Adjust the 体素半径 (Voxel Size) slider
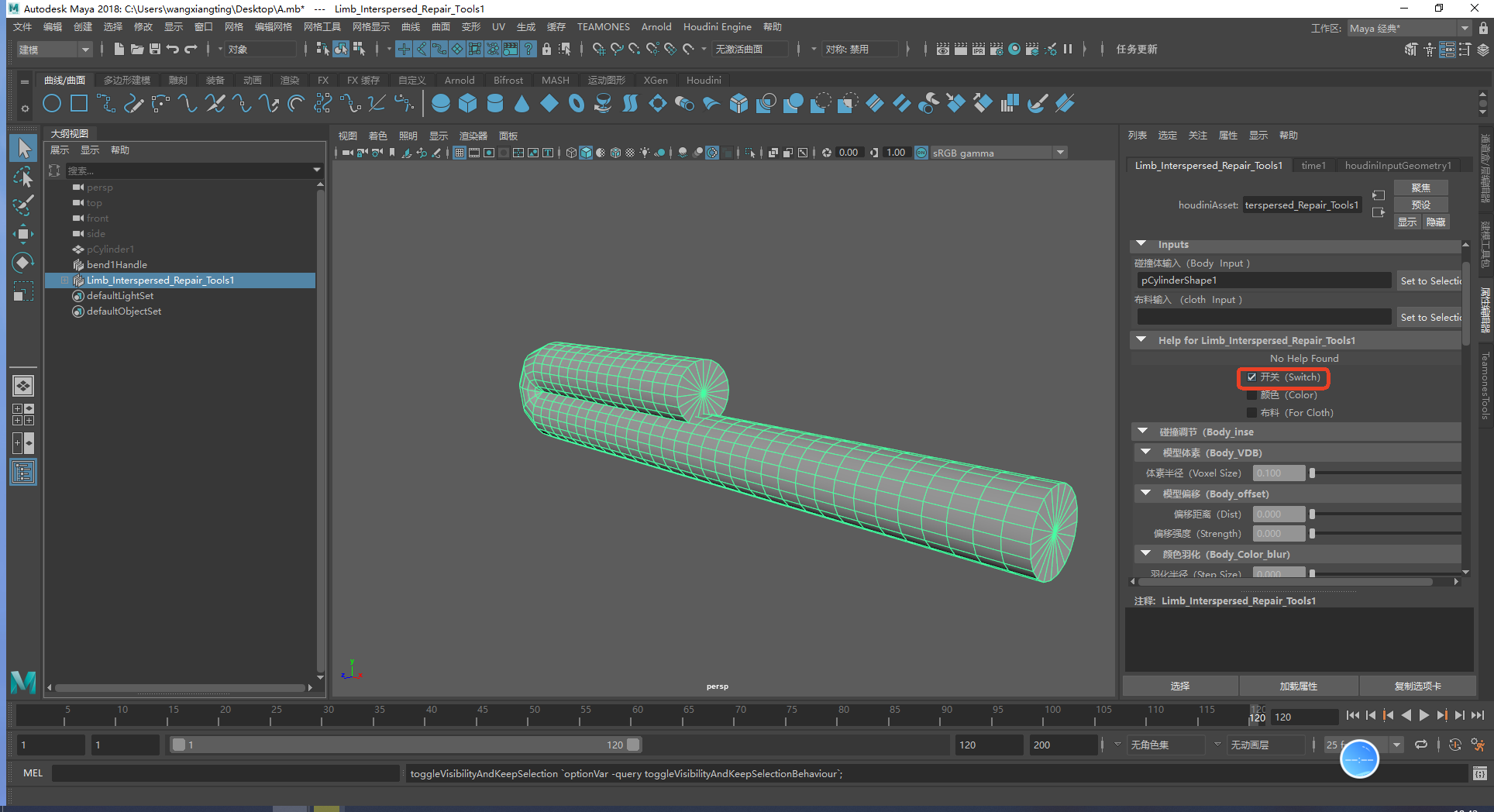The height and width of the screenshot is (812, 1494). [1312, 473]
